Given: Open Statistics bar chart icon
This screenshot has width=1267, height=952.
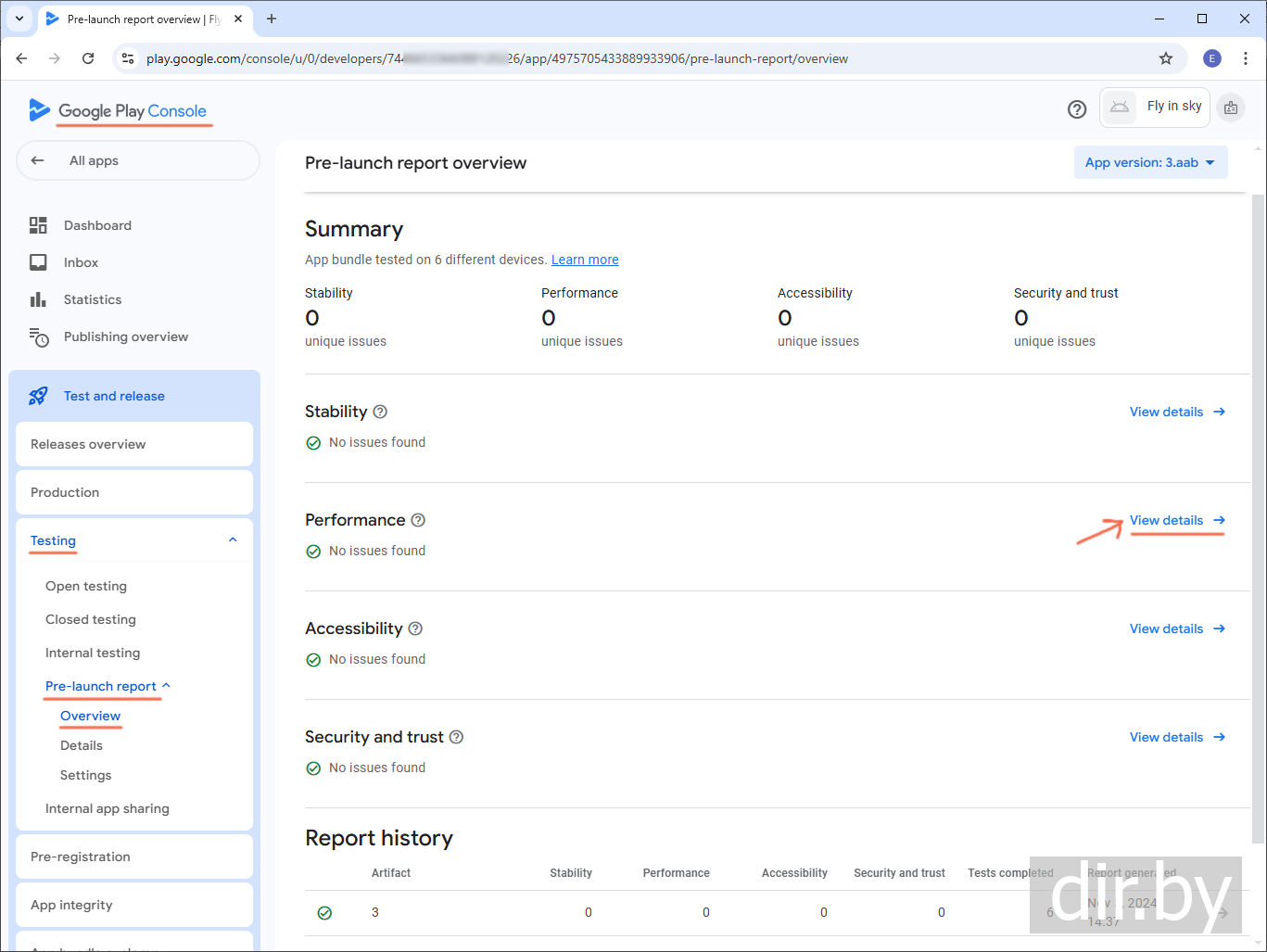Looking at the screenshot, I should 38,299.
